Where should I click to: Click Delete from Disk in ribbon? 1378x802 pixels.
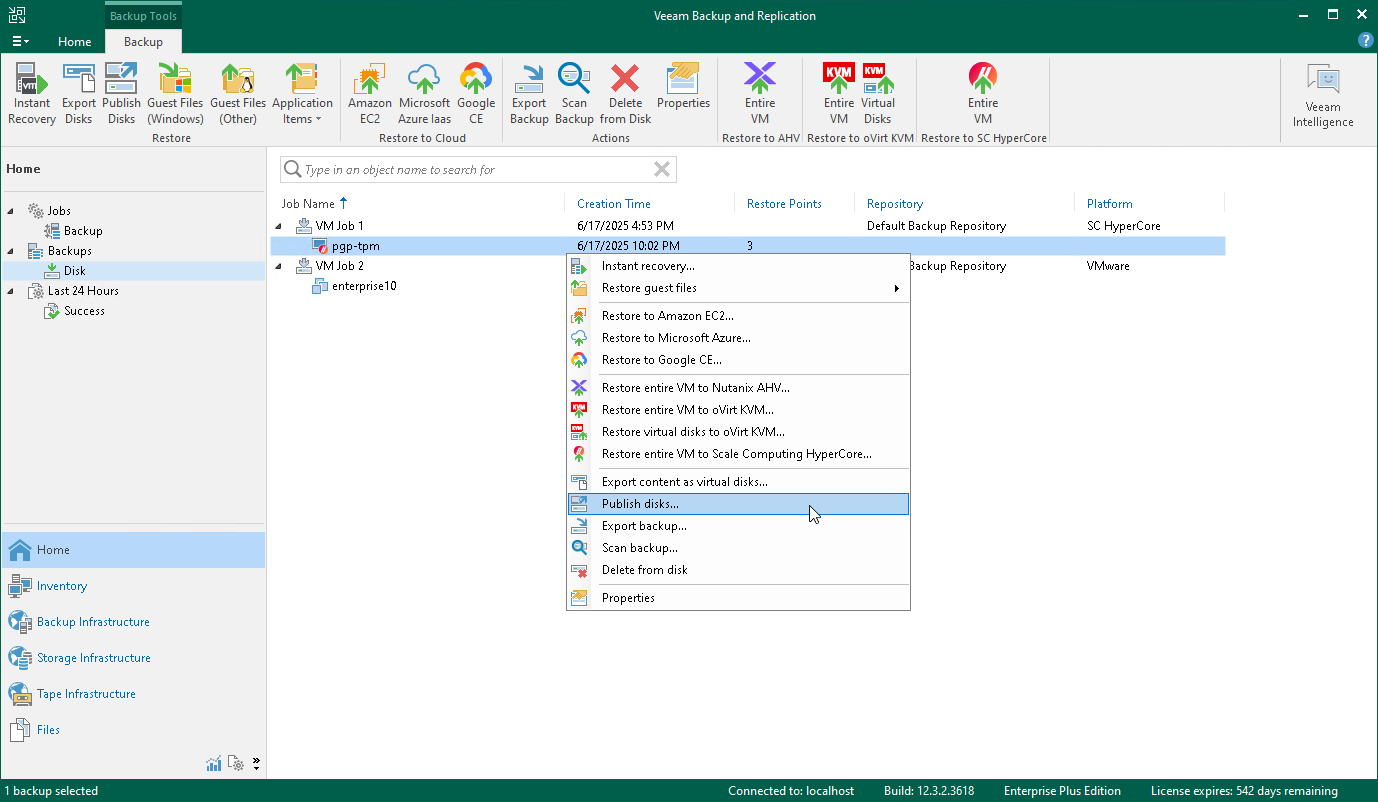[626, 94]
